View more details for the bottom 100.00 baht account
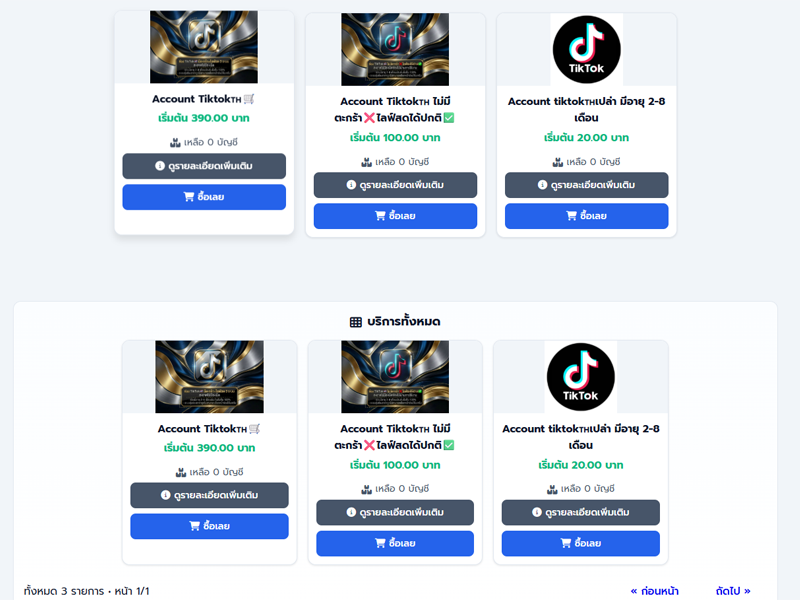 [x=395, y=512]
